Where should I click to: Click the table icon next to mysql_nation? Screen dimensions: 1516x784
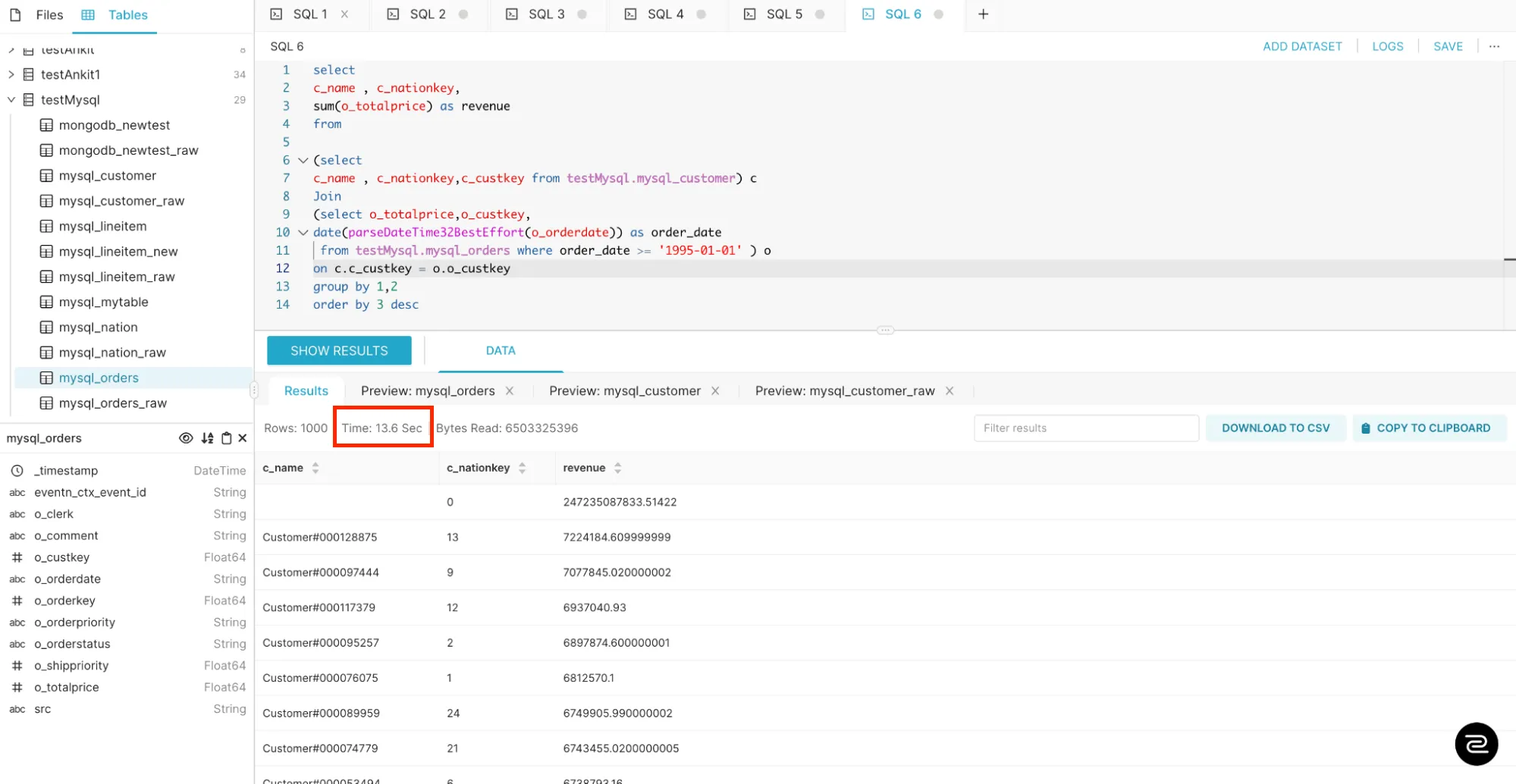46,328
